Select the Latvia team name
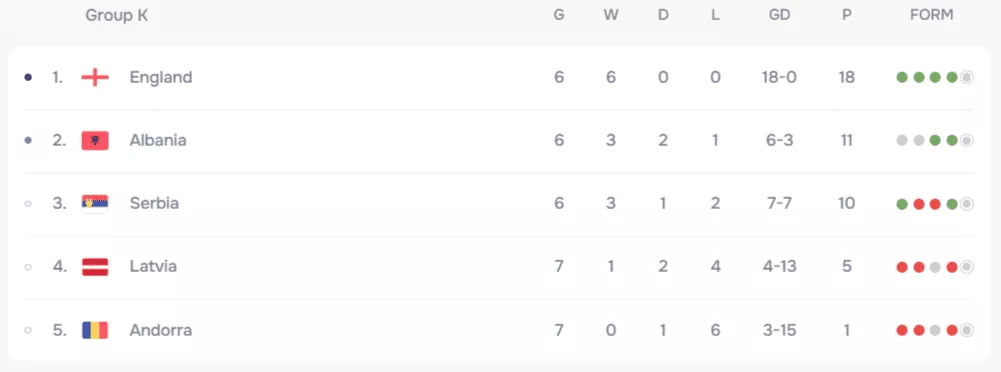Screen dimensions: 1001x372 153,266
